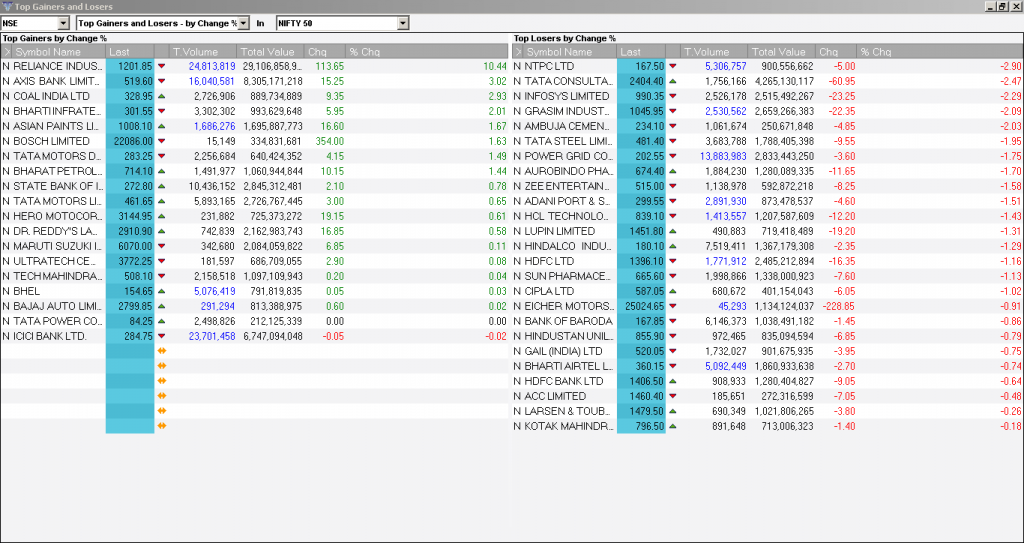
Task: Click the down arrow beside ICICI BANK price
Action: 162,337
